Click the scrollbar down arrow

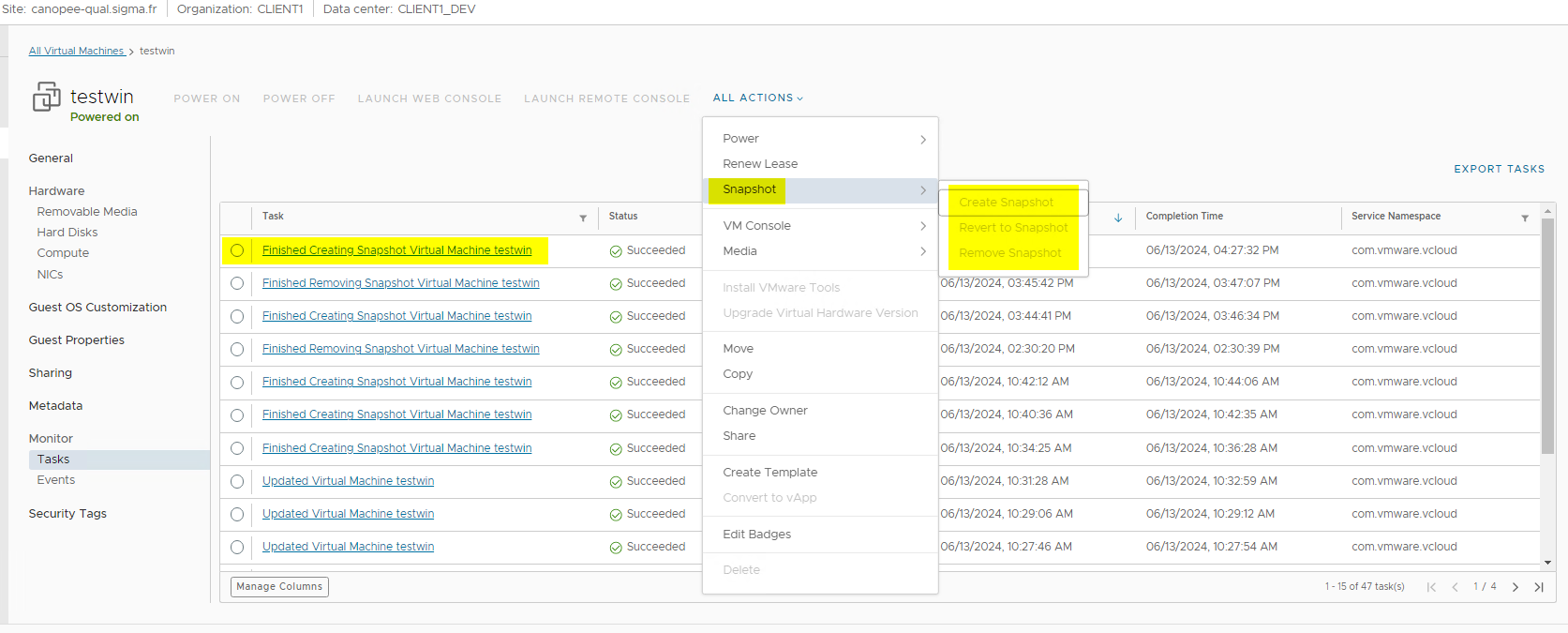click(1547, 563)
